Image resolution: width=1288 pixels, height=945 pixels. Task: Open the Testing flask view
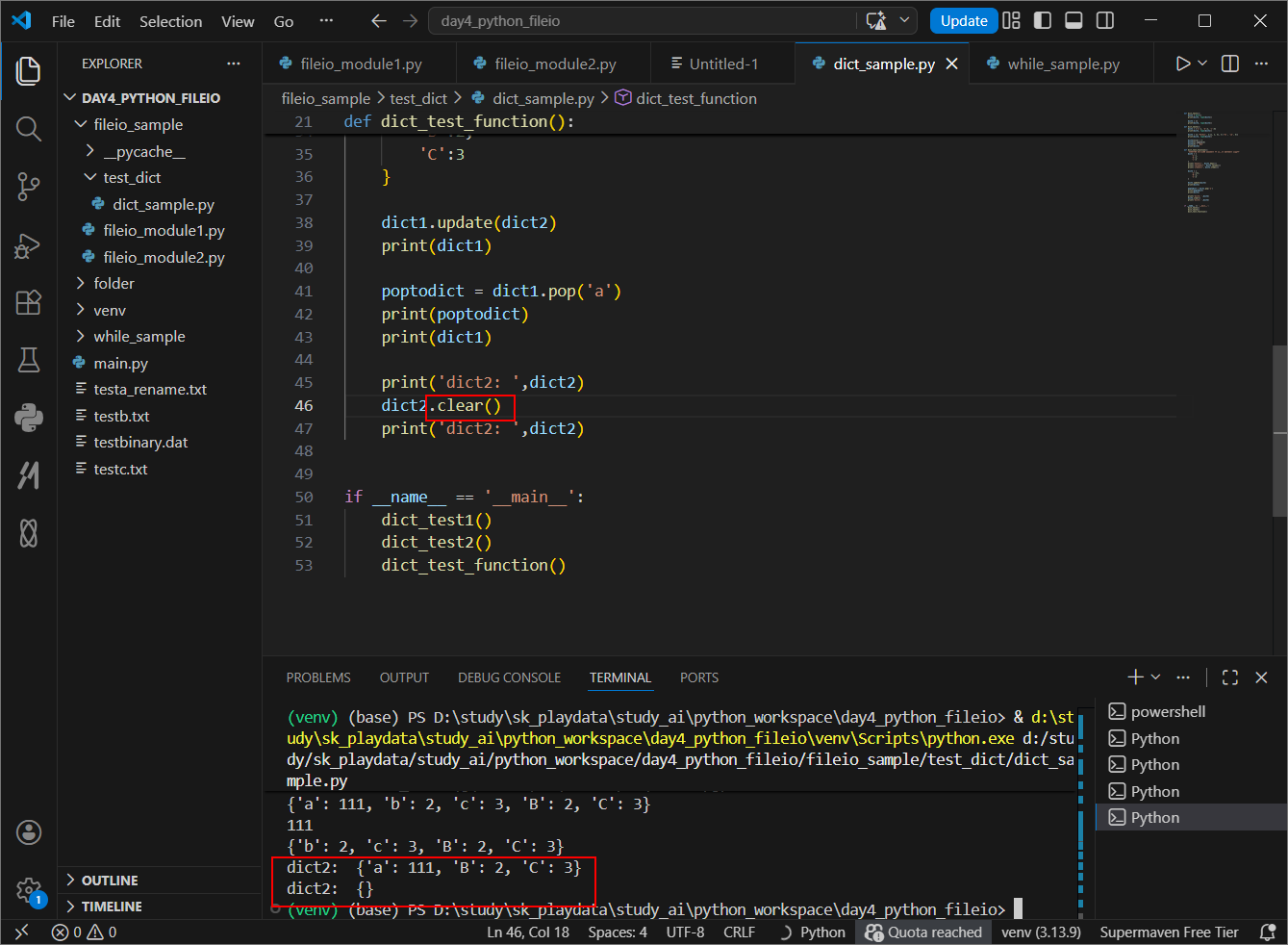click(29, 360)
